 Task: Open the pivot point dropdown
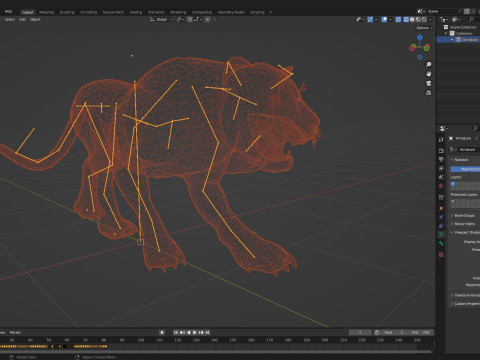[180, 19]
